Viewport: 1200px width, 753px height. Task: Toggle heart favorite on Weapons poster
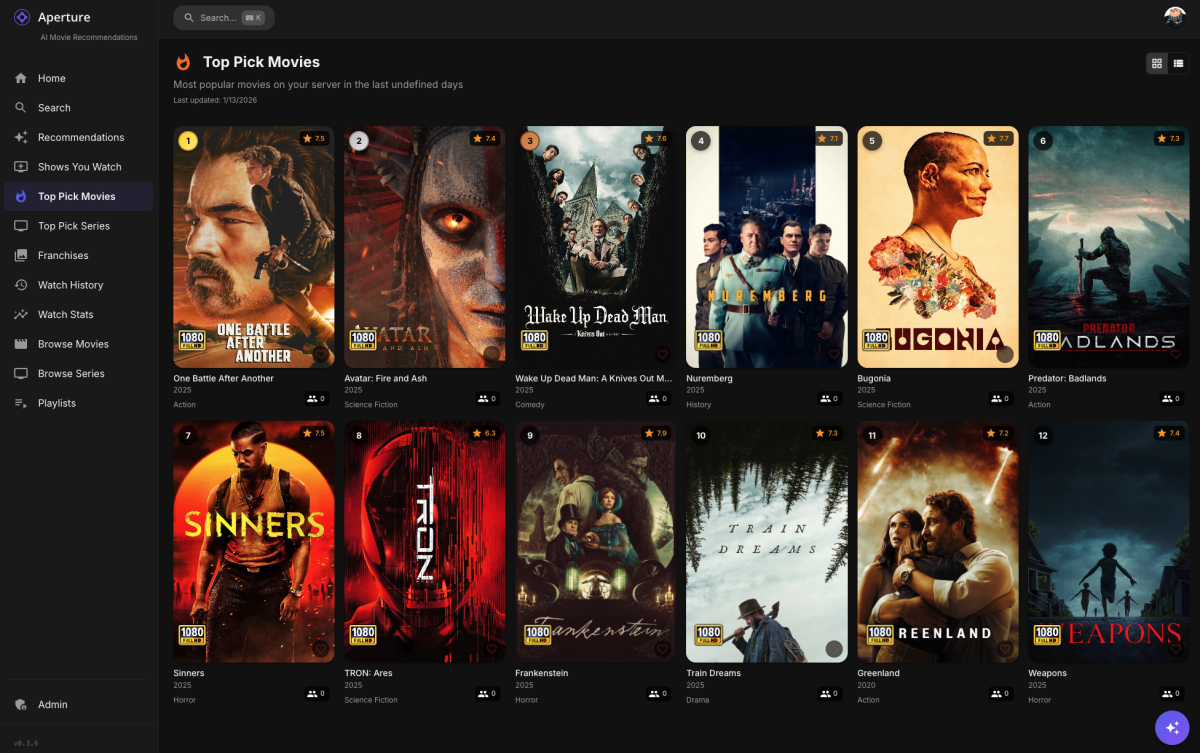click(1175, 649)
